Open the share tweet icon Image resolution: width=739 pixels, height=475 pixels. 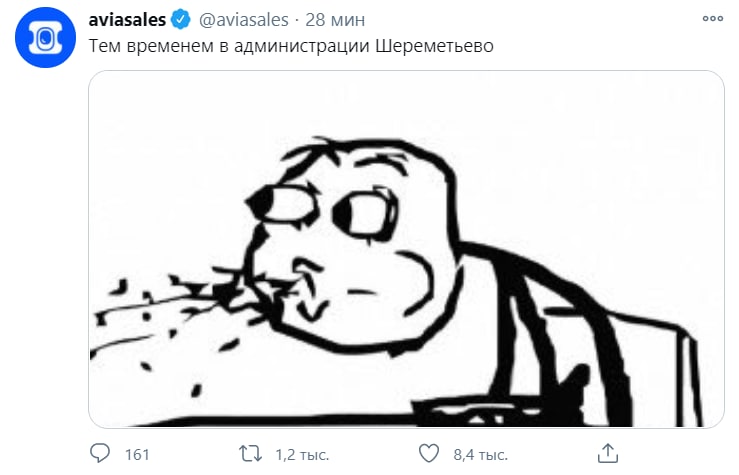coord(608,453)
